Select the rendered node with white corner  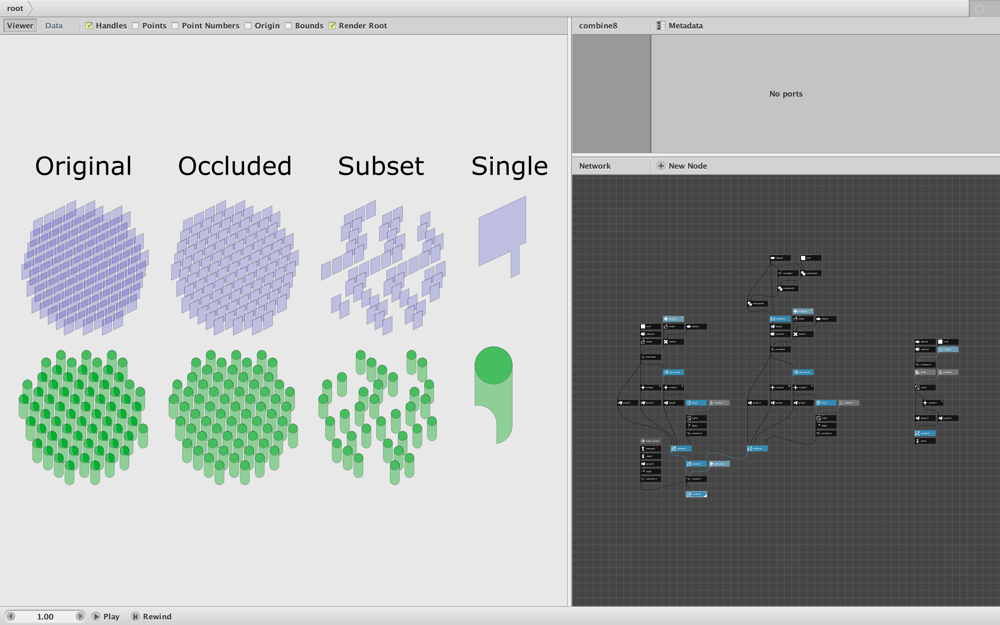(x=696, y=494)
